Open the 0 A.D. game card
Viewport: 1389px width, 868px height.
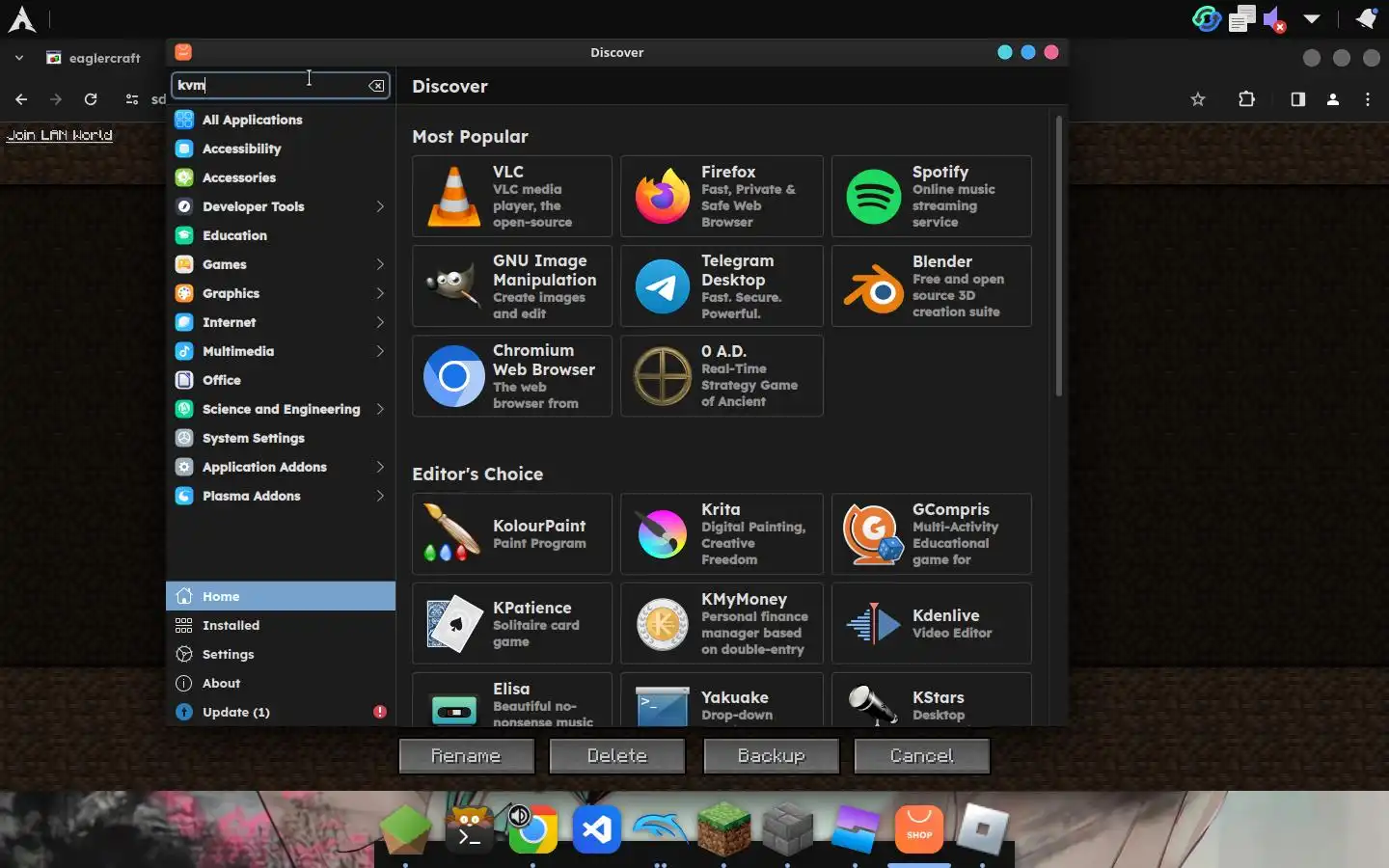click(722, 376)
